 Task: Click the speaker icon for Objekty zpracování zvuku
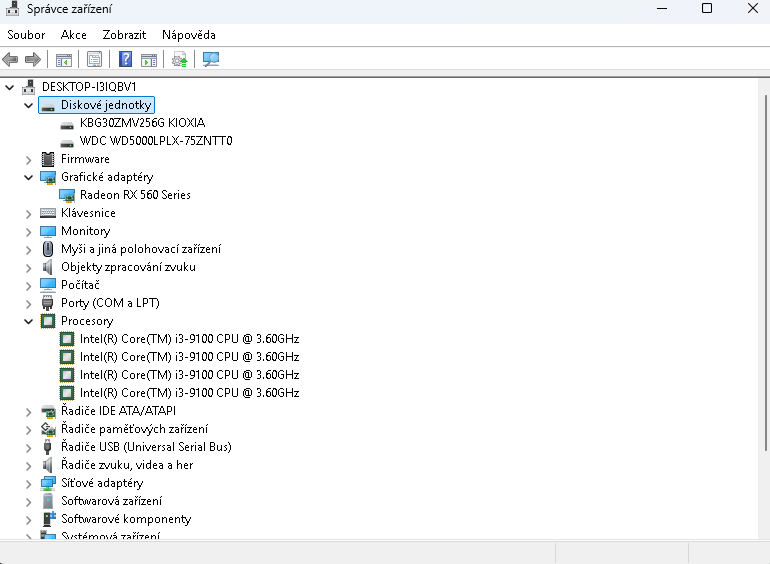48,267
